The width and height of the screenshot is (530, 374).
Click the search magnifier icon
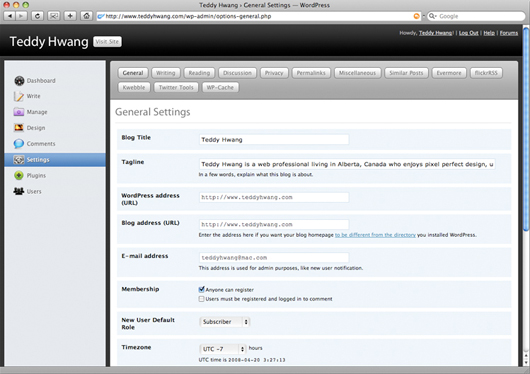pos(432,16)
